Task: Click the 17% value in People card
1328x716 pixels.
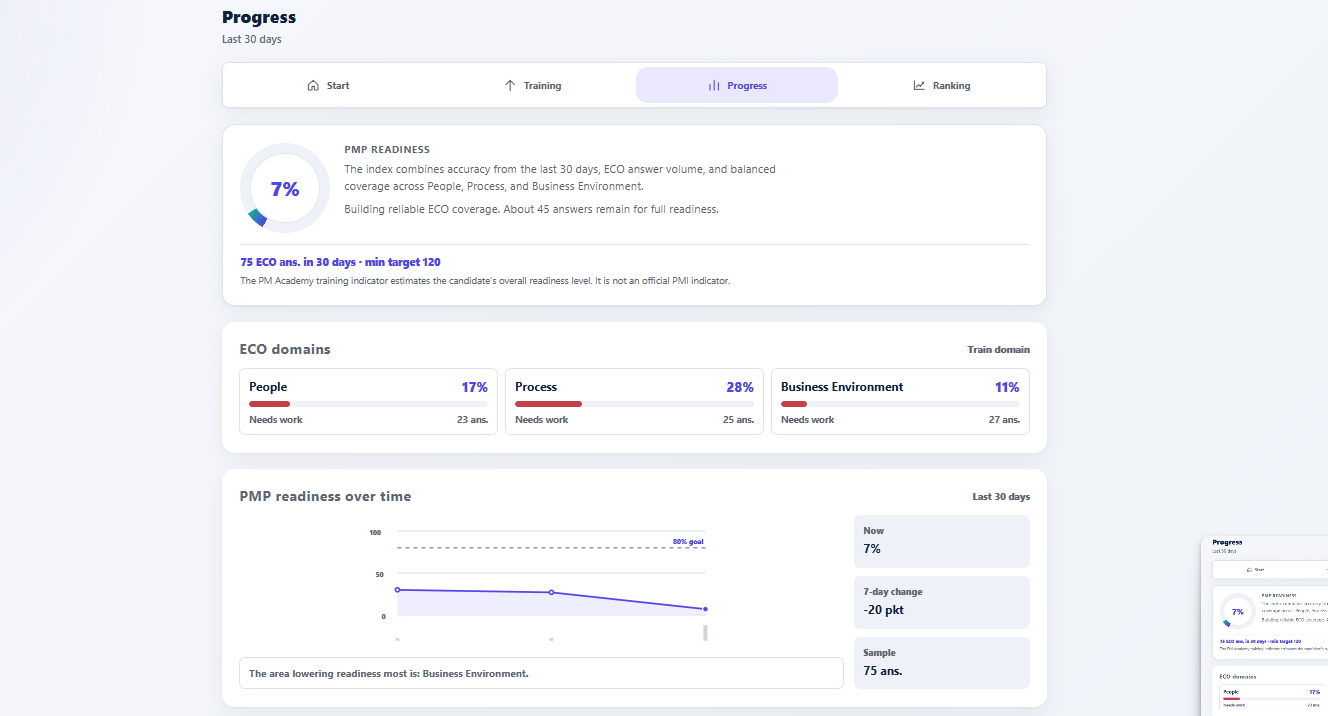Action: coord(474,387)
